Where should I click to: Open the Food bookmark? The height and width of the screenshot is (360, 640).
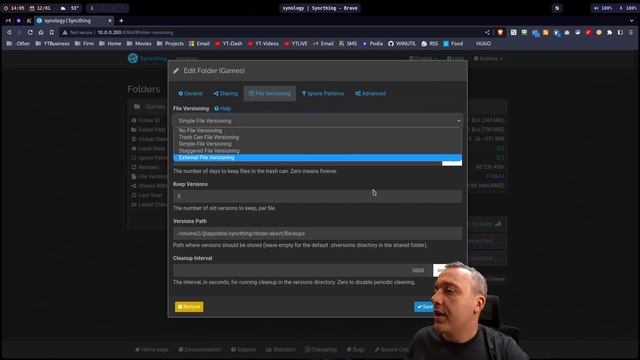[x=453, y=43]
